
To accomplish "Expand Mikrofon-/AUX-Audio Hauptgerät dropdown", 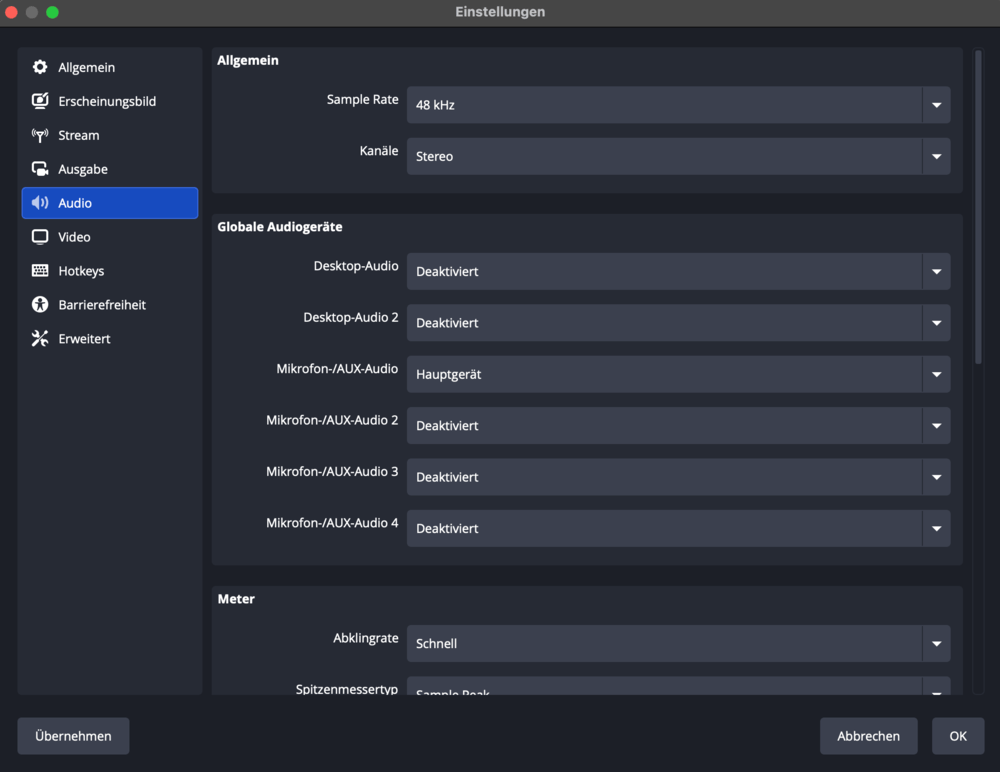I will point(677,375).
